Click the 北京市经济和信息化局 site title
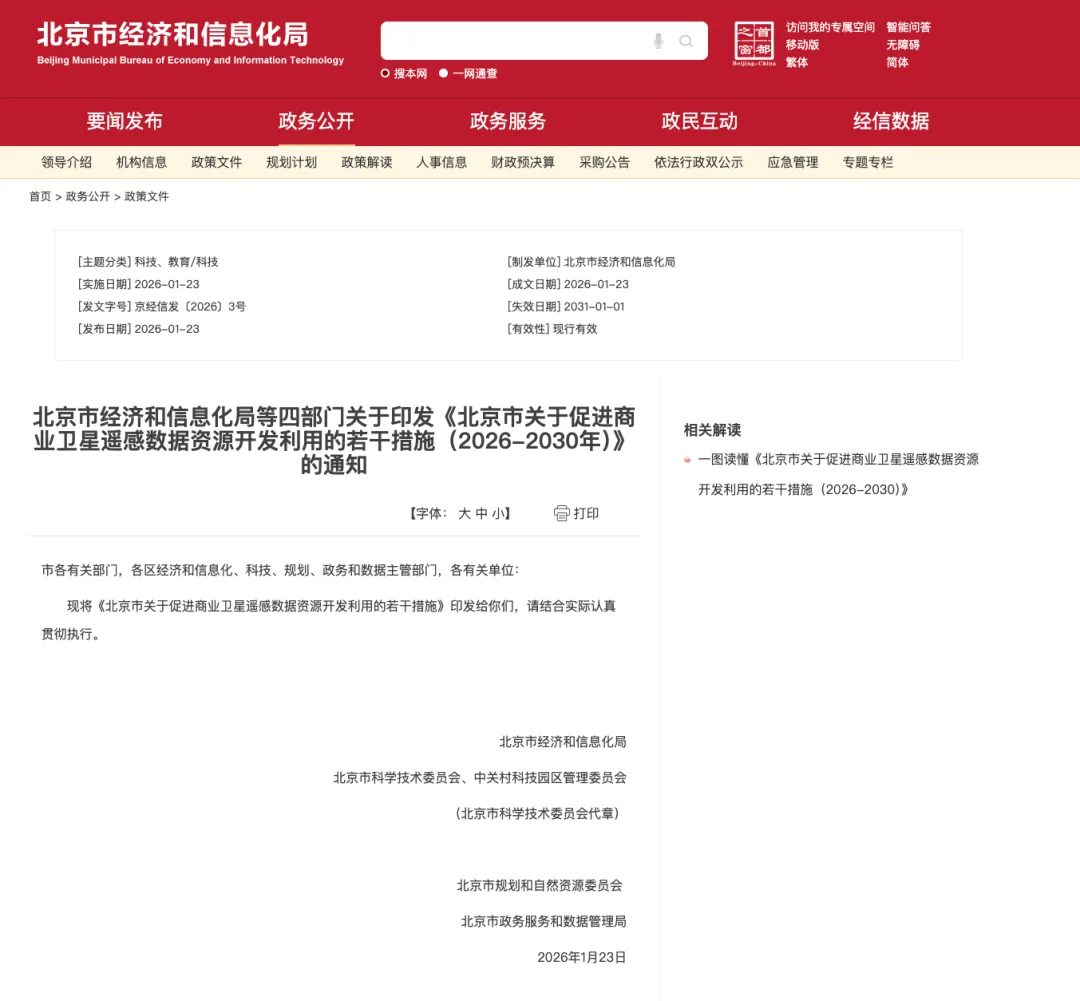Screen dimensions: 1080x1001 pos(172,34)
